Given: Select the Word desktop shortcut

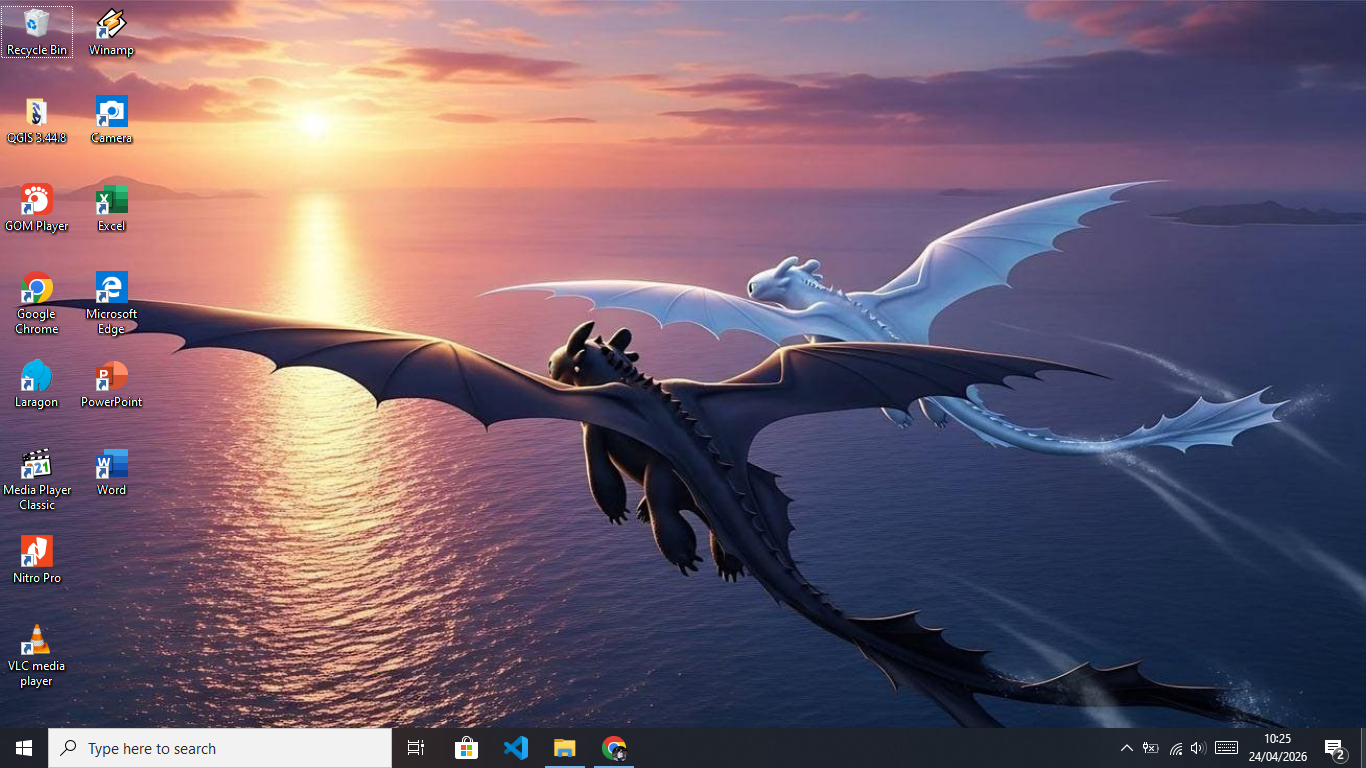Looking at the screenshot, I should click(111, 472).
